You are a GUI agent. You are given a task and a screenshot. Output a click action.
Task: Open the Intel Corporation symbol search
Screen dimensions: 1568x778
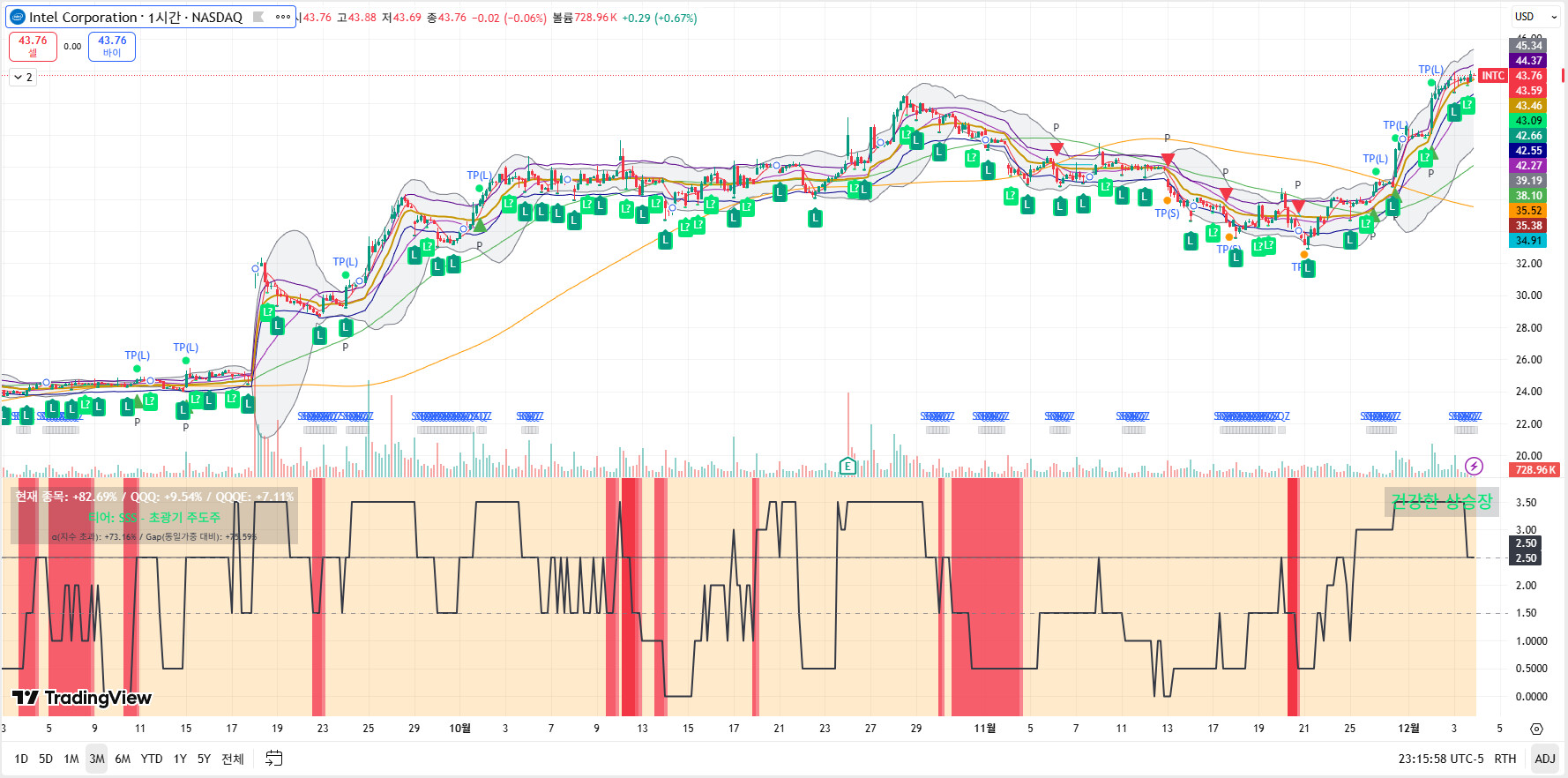(x=136, y=17)
